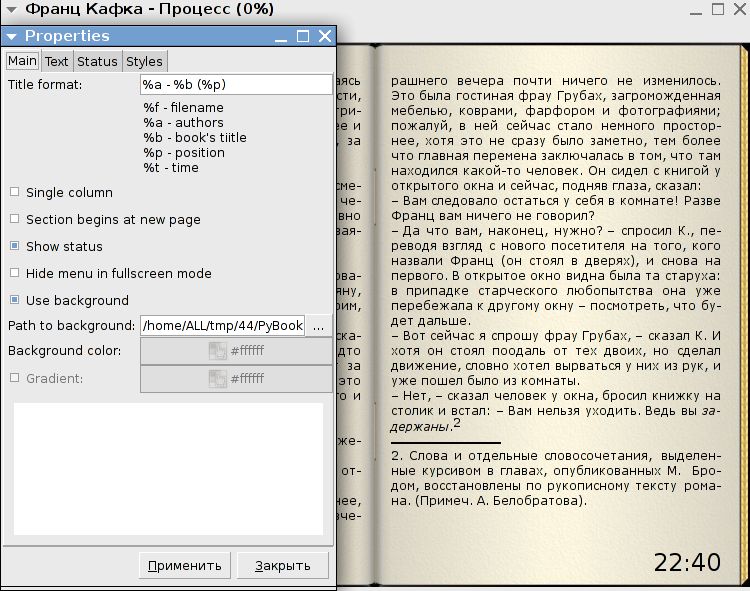Open the Background color picker button
The width and height of the screenshot is (750, 591).
(236, 351)
